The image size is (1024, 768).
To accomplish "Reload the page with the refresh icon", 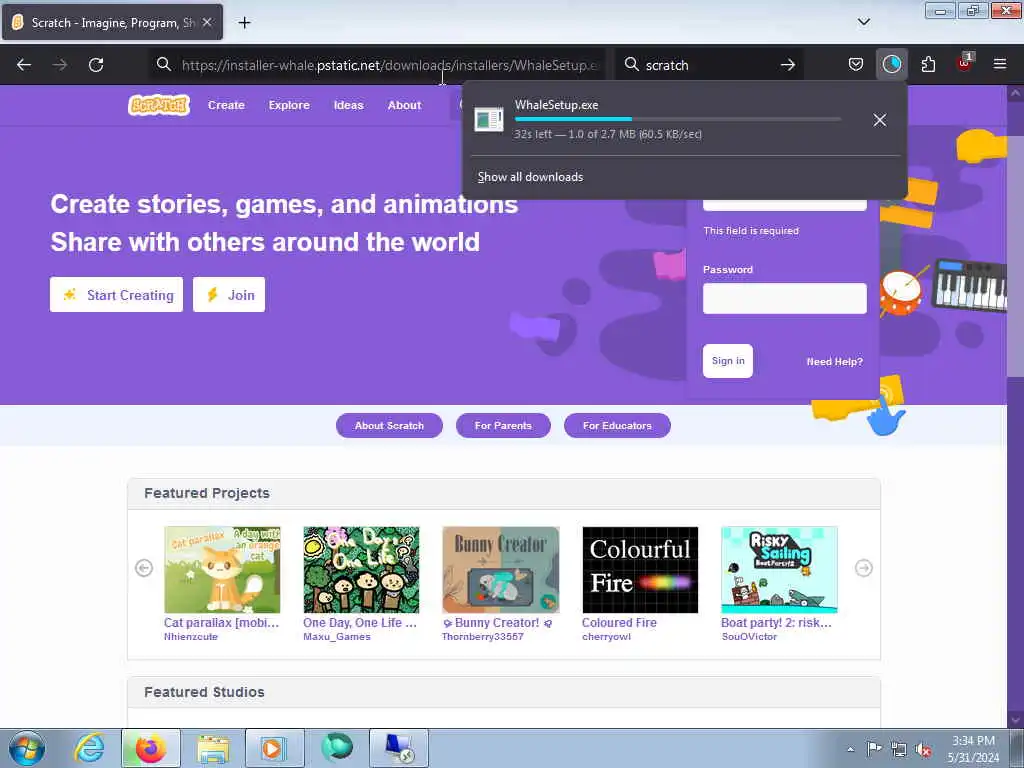I will coord(96,65).
